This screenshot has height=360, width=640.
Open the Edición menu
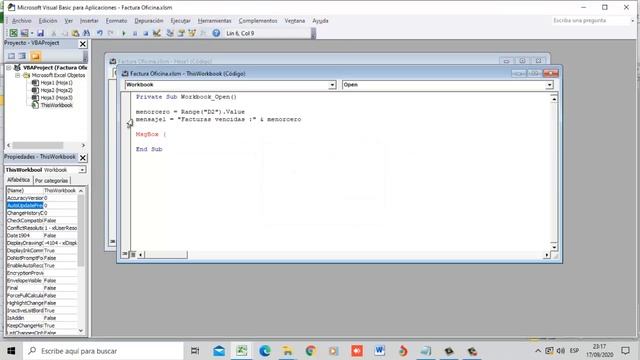point(48,20)
